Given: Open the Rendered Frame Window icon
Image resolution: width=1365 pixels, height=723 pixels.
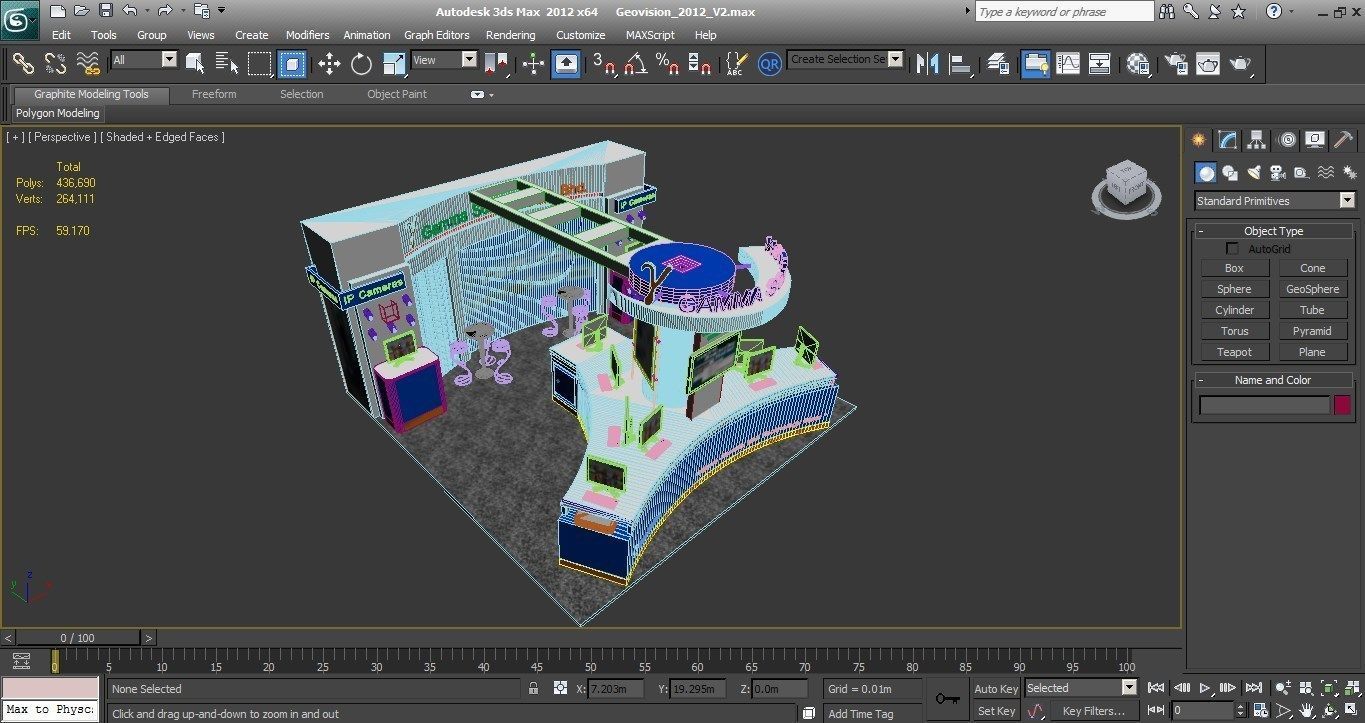Looking at the screenshot, I should pos(1208,64).
